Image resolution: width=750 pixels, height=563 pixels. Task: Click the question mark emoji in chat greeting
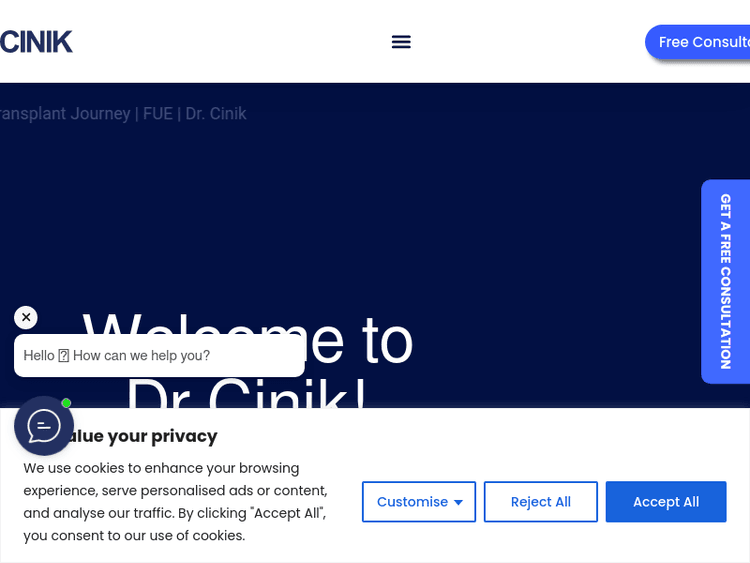click(x=64, y=355)
